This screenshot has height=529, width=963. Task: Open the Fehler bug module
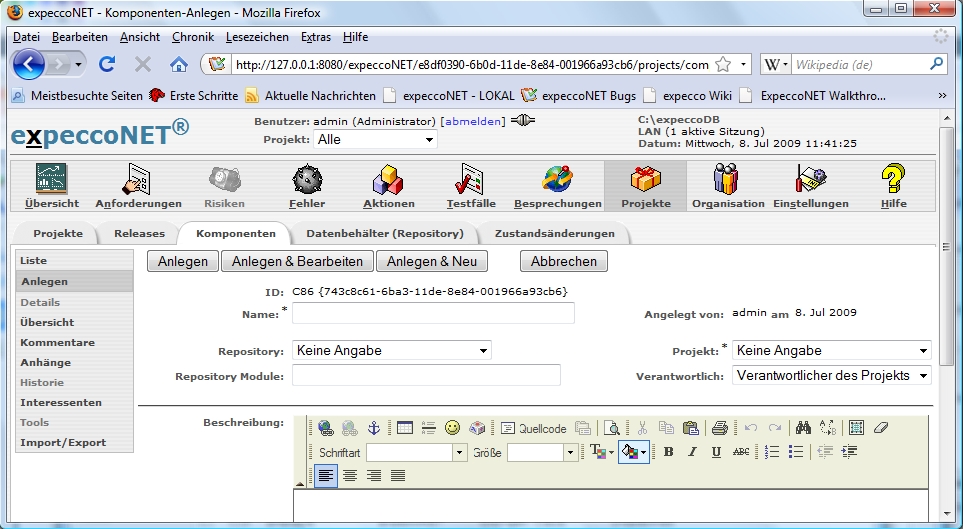click(307, 186)
